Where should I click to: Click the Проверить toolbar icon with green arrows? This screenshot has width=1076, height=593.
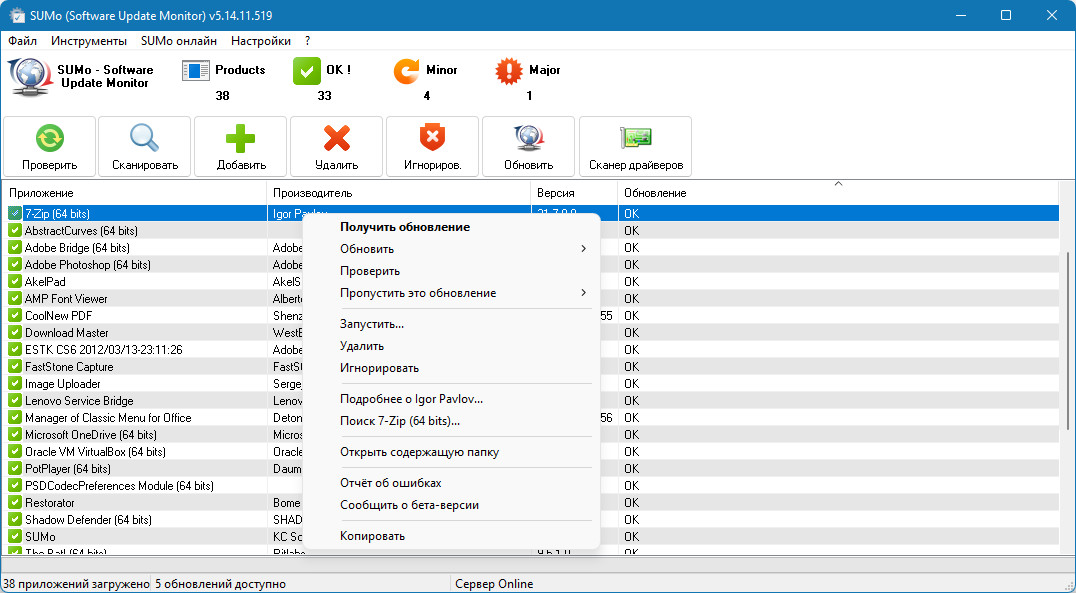(50, 138)
